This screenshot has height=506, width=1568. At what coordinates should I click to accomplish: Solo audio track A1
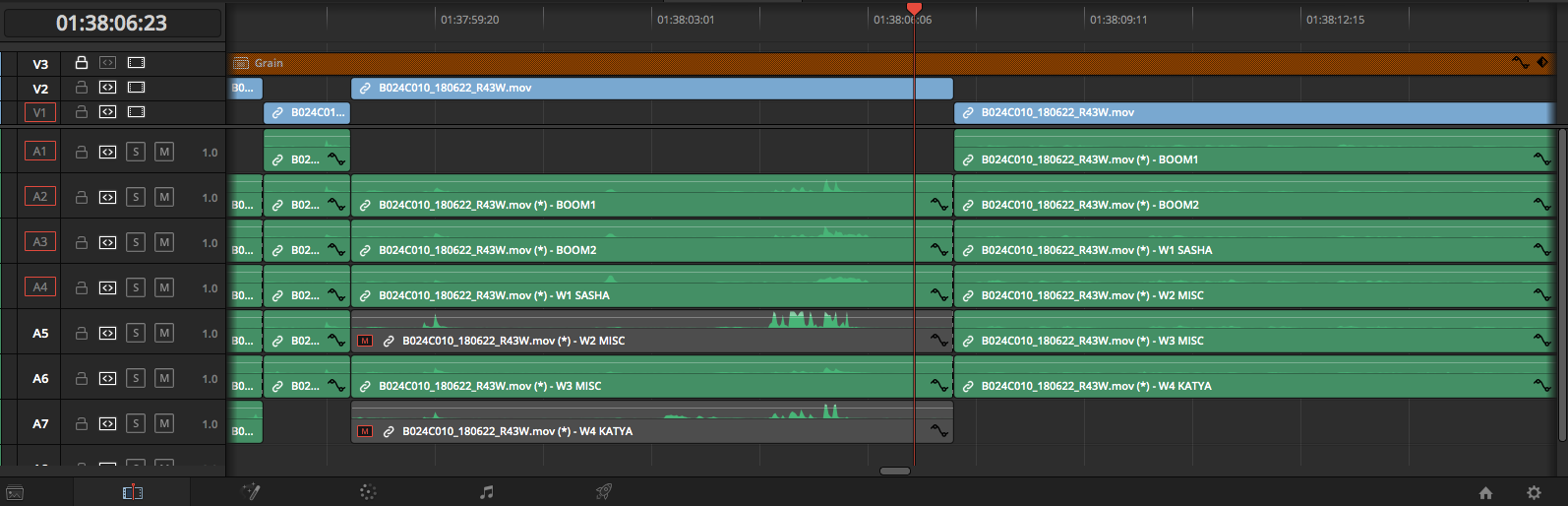137,152
